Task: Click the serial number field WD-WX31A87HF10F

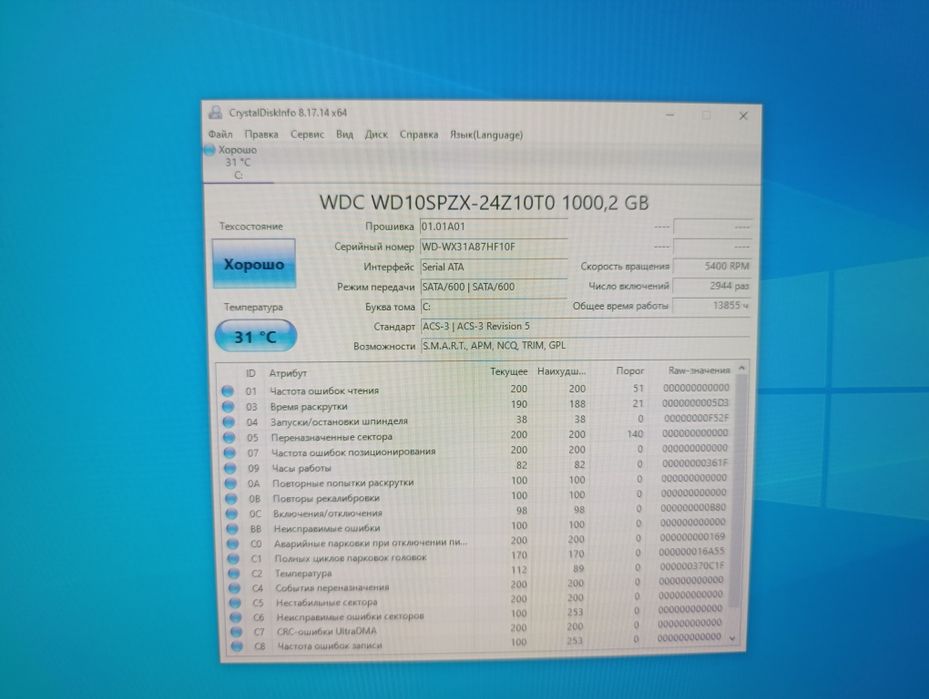Action: tap(493, 246)
